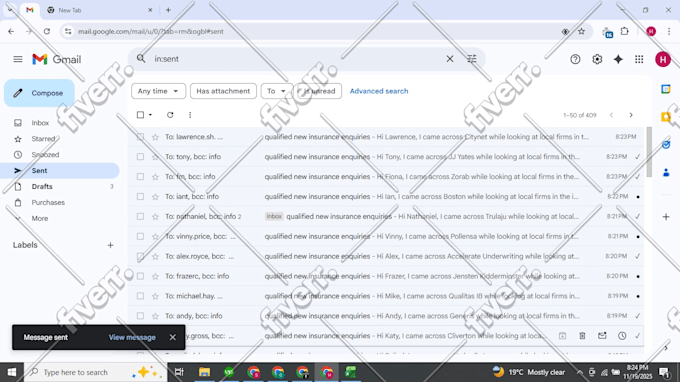This screenshot has width=680, height=382.
Task: Clear the search with the X icon
Action: [450, 59]
